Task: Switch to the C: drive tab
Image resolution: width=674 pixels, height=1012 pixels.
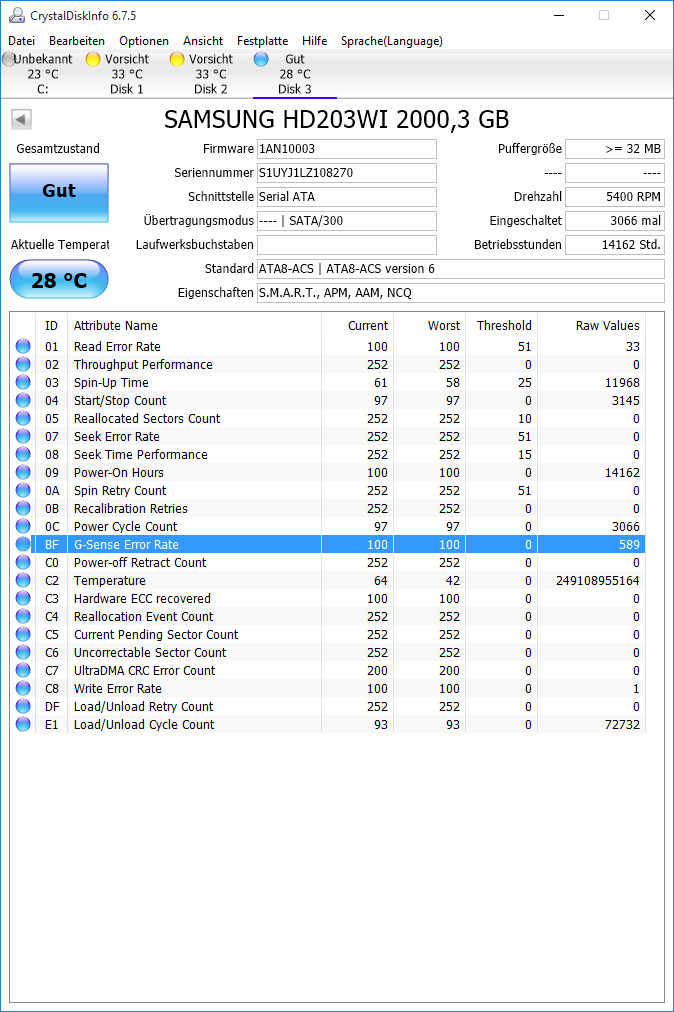Action: (43, 74)
